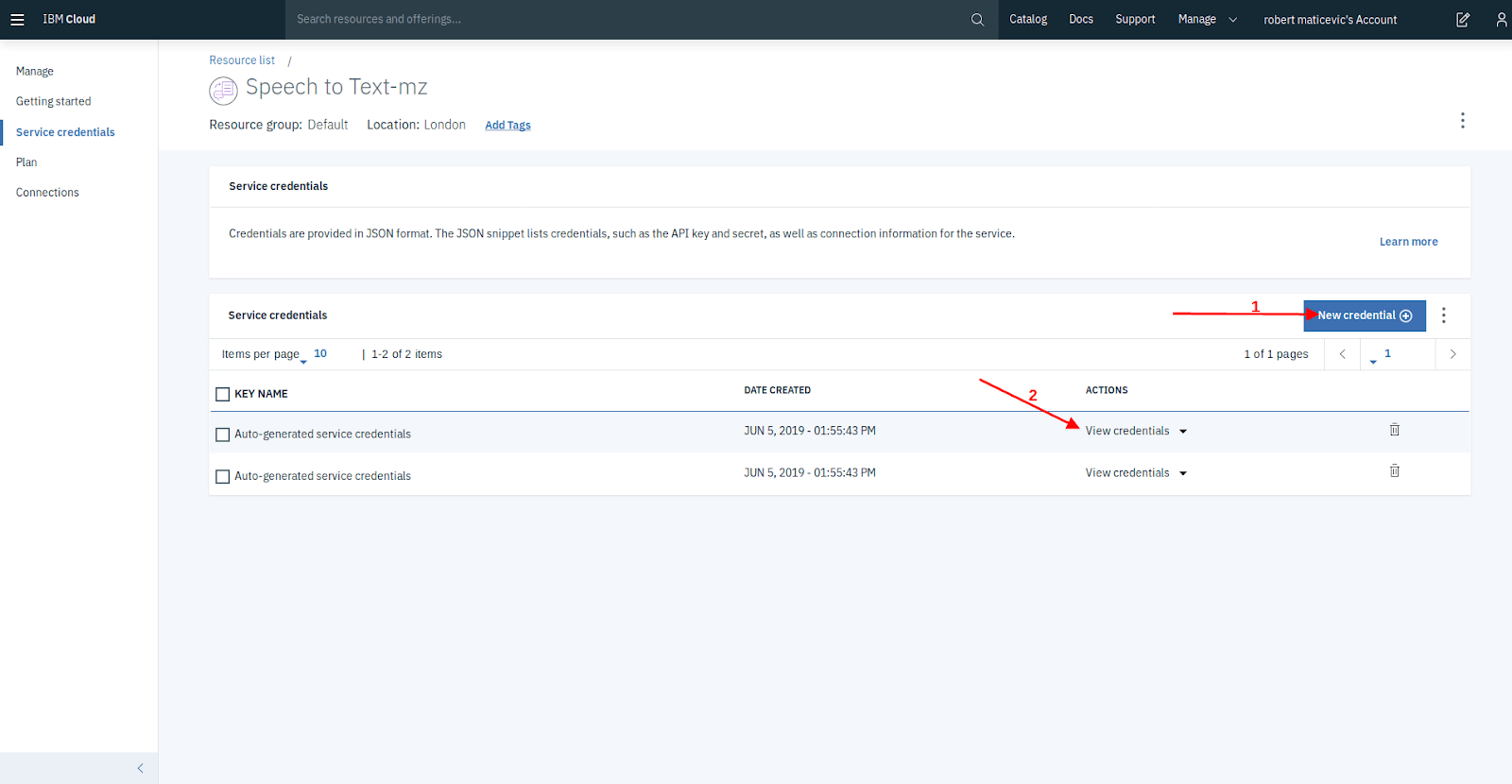Viewport: 1512px width, 784px height.
Task: Open the resource overflow menu beside Add Tags
Action: [x=1462, y=121]
